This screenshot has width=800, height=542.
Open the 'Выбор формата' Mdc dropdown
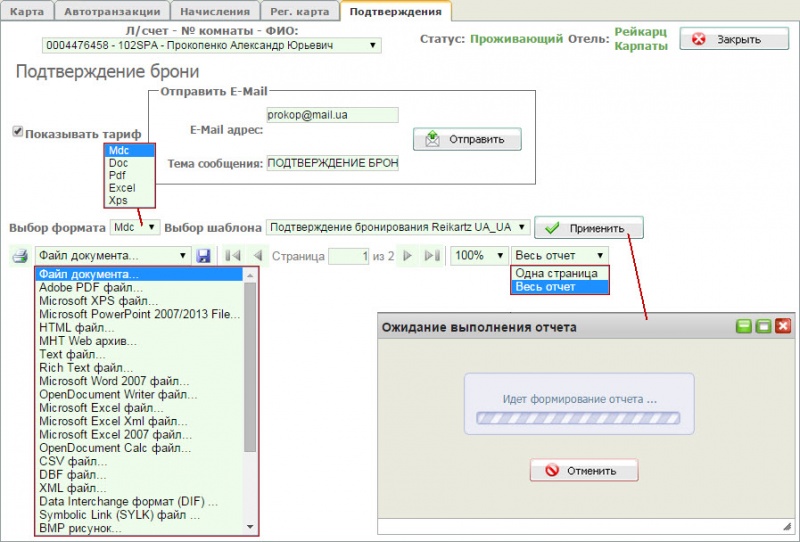click(x=135, y=227)
